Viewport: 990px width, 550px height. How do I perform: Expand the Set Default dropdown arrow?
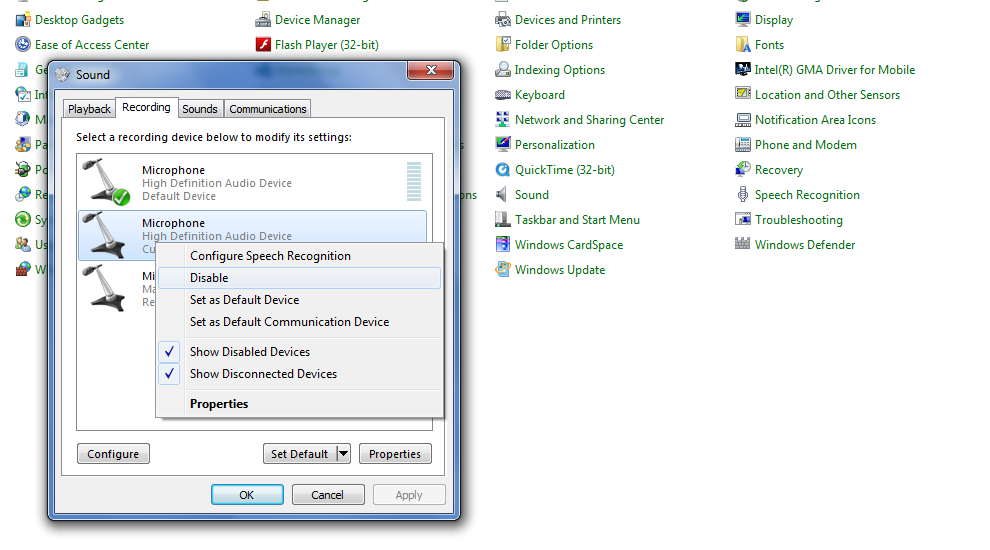(x=343, y=454)
